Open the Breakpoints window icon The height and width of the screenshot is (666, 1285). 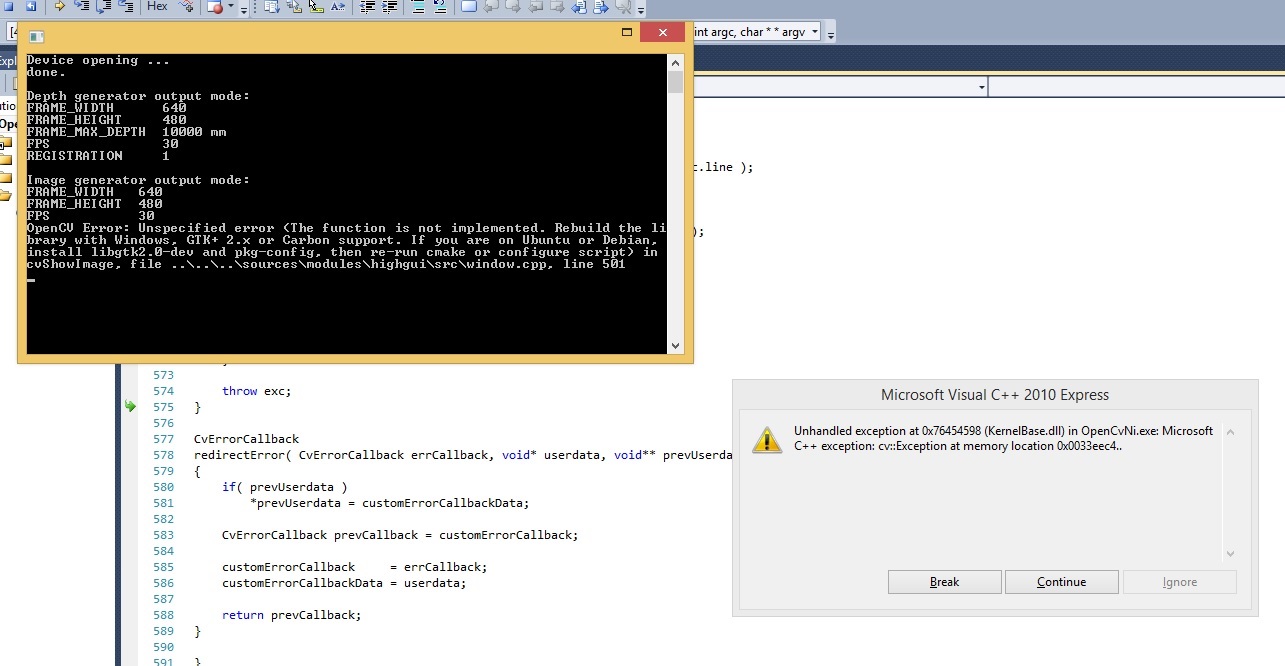tap(215, 7)
